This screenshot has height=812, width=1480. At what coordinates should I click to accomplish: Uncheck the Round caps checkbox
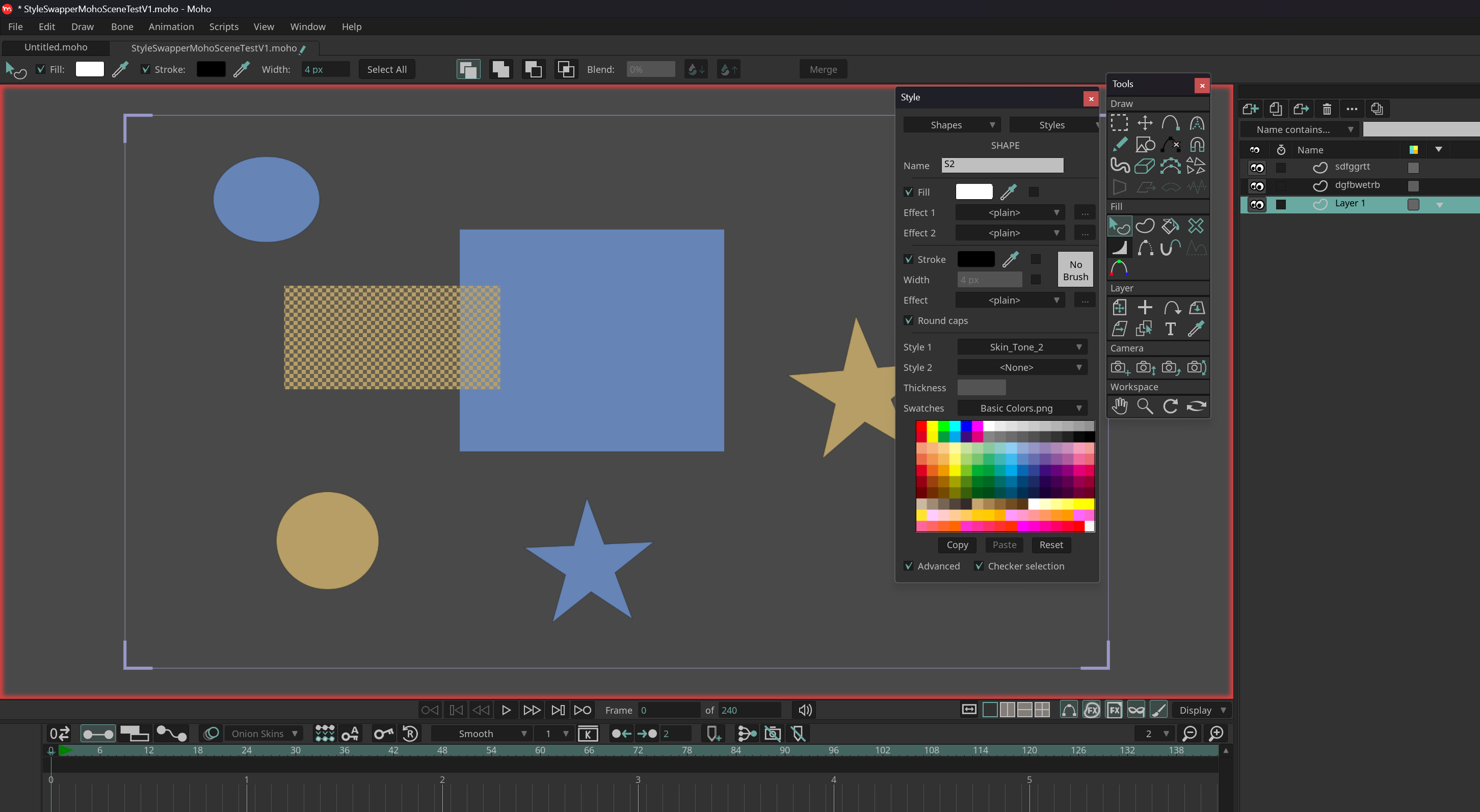[x=909, y=320]
